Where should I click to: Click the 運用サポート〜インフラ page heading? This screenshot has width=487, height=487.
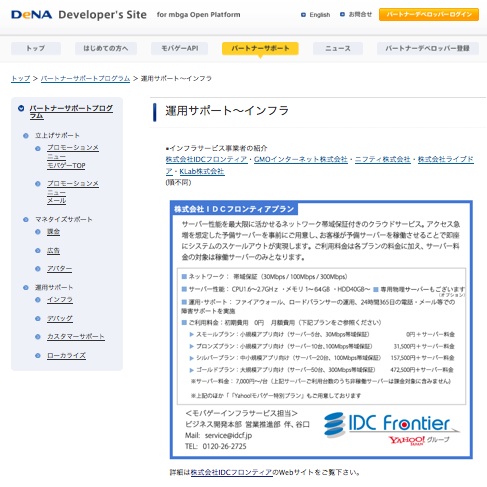227,111
